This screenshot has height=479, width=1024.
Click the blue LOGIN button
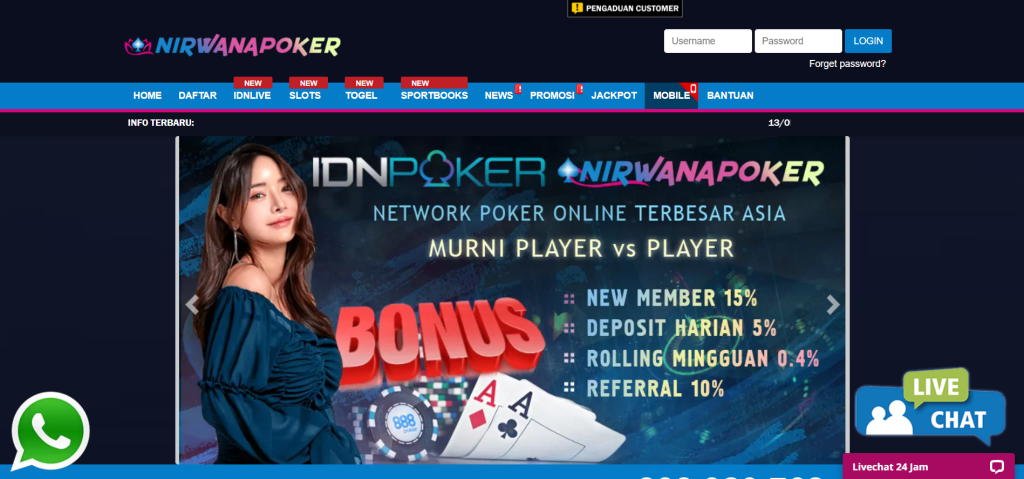point(868,41)
